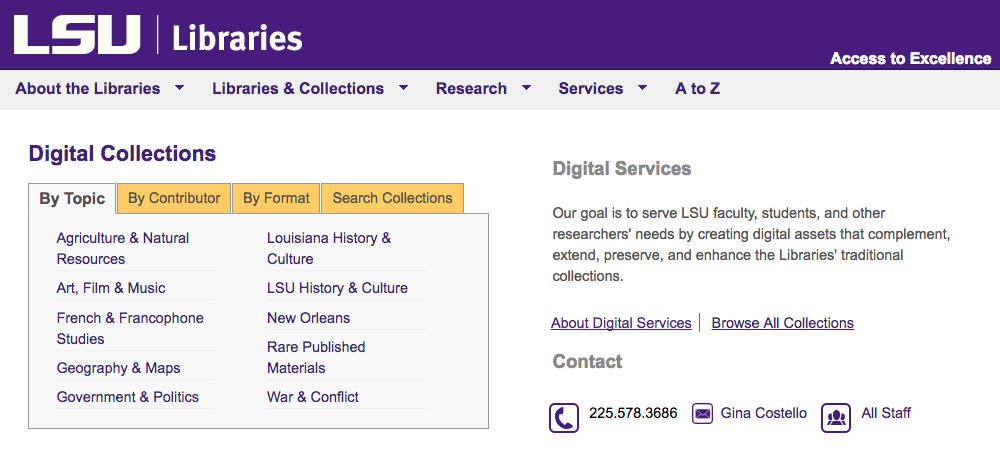This screenshot has height=460, width=1000.
Task: Expand the Research dropdown arrow
Action: [x=526, y=87]
